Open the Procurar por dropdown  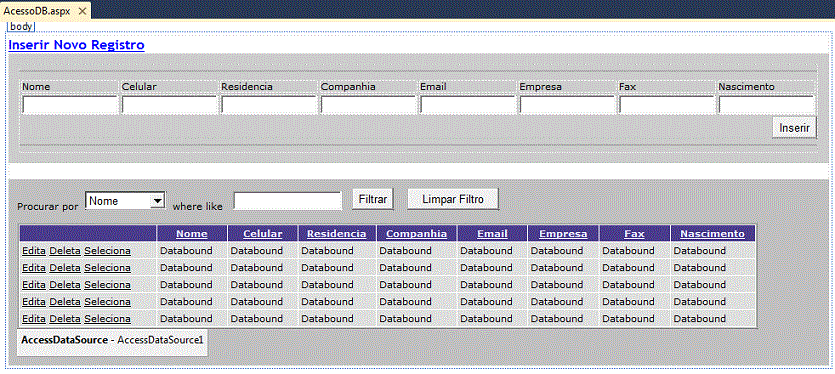(x=125, y=201)
